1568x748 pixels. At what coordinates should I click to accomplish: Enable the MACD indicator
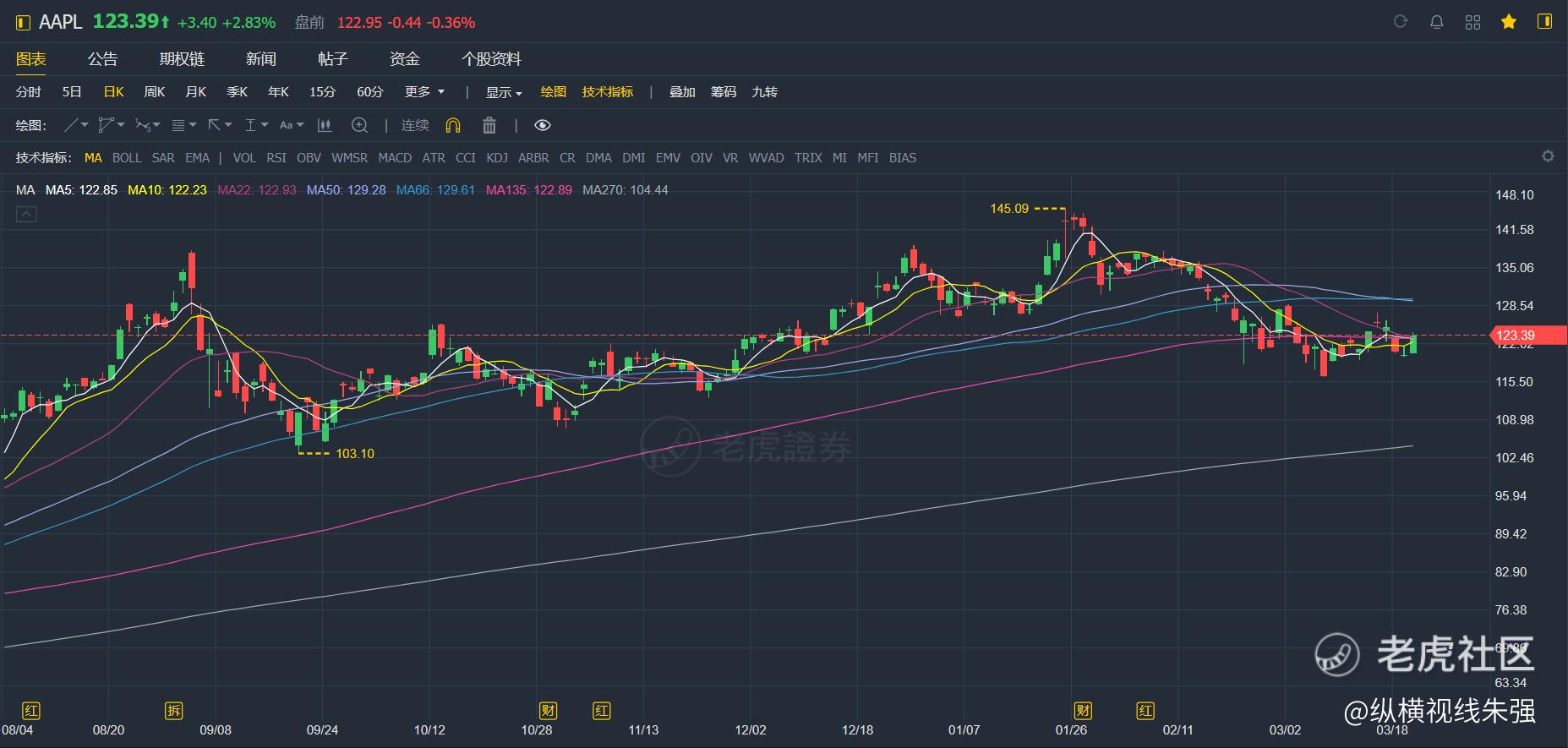tap(395, 157)
